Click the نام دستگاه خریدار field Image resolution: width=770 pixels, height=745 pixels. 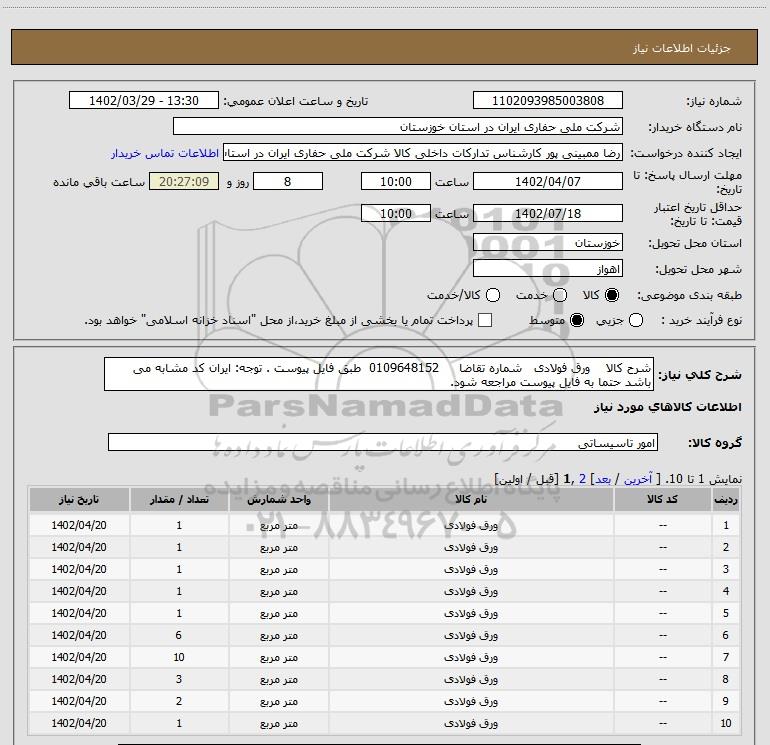[397, 127]
